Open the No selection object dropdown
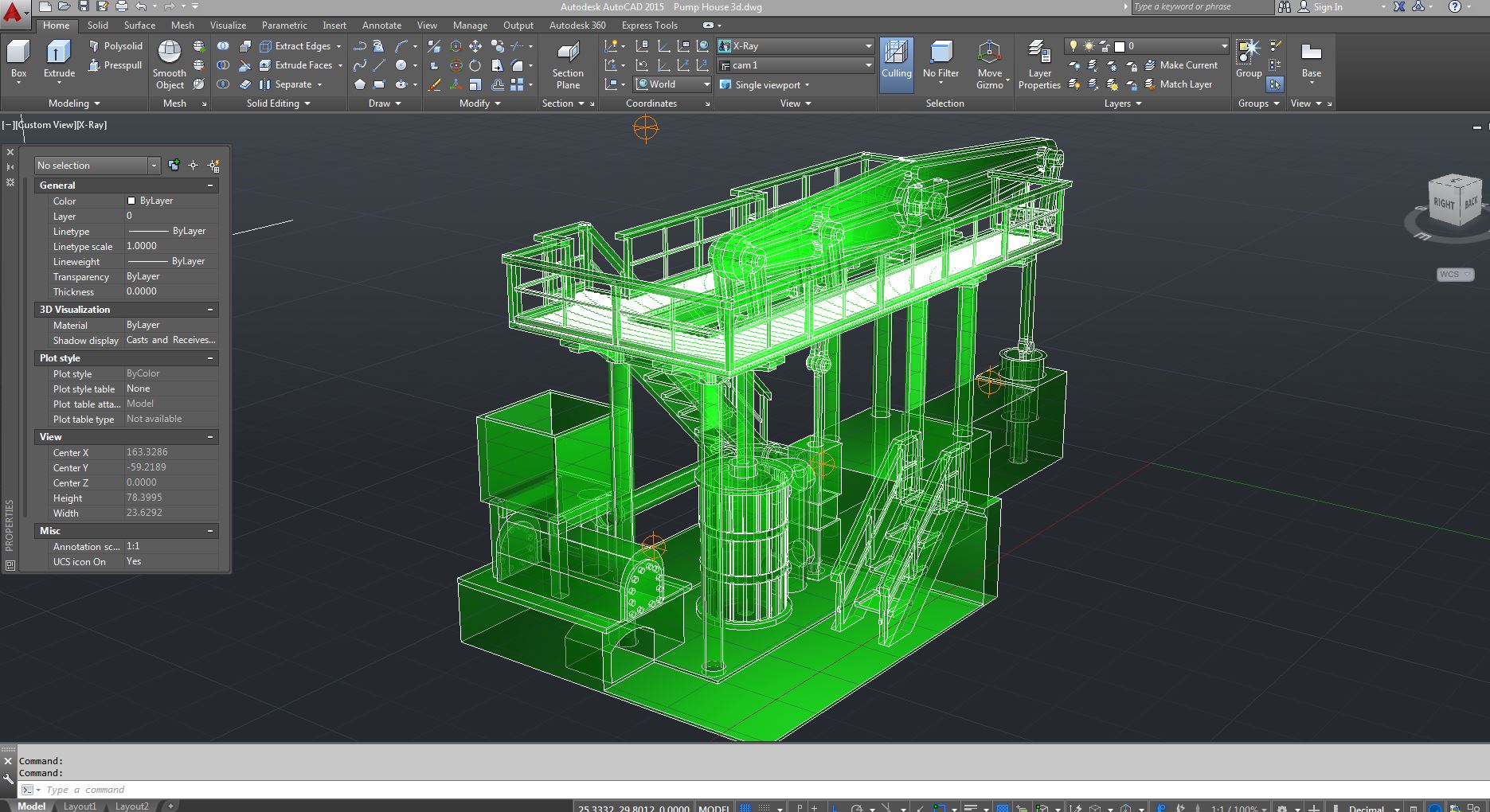1490x812 pixels. coord(96,166)
